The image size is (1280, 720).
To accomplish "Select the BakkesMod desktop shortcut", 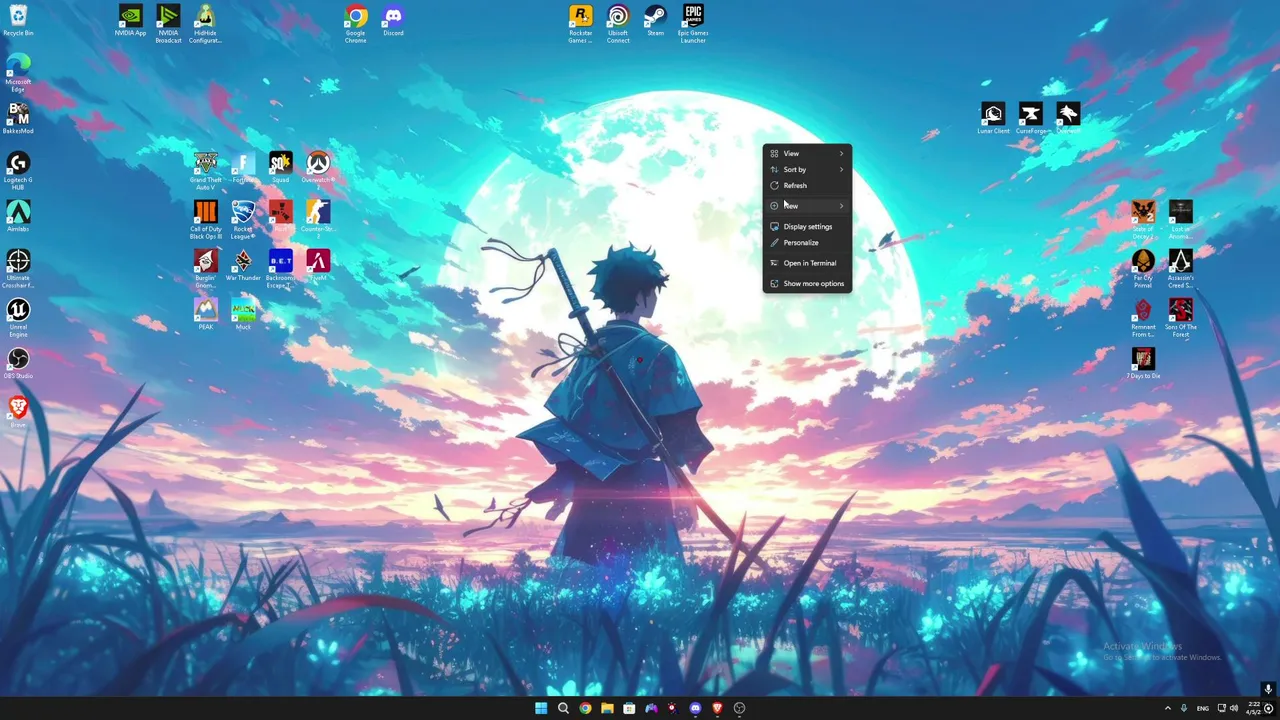I will coord(18,118).
